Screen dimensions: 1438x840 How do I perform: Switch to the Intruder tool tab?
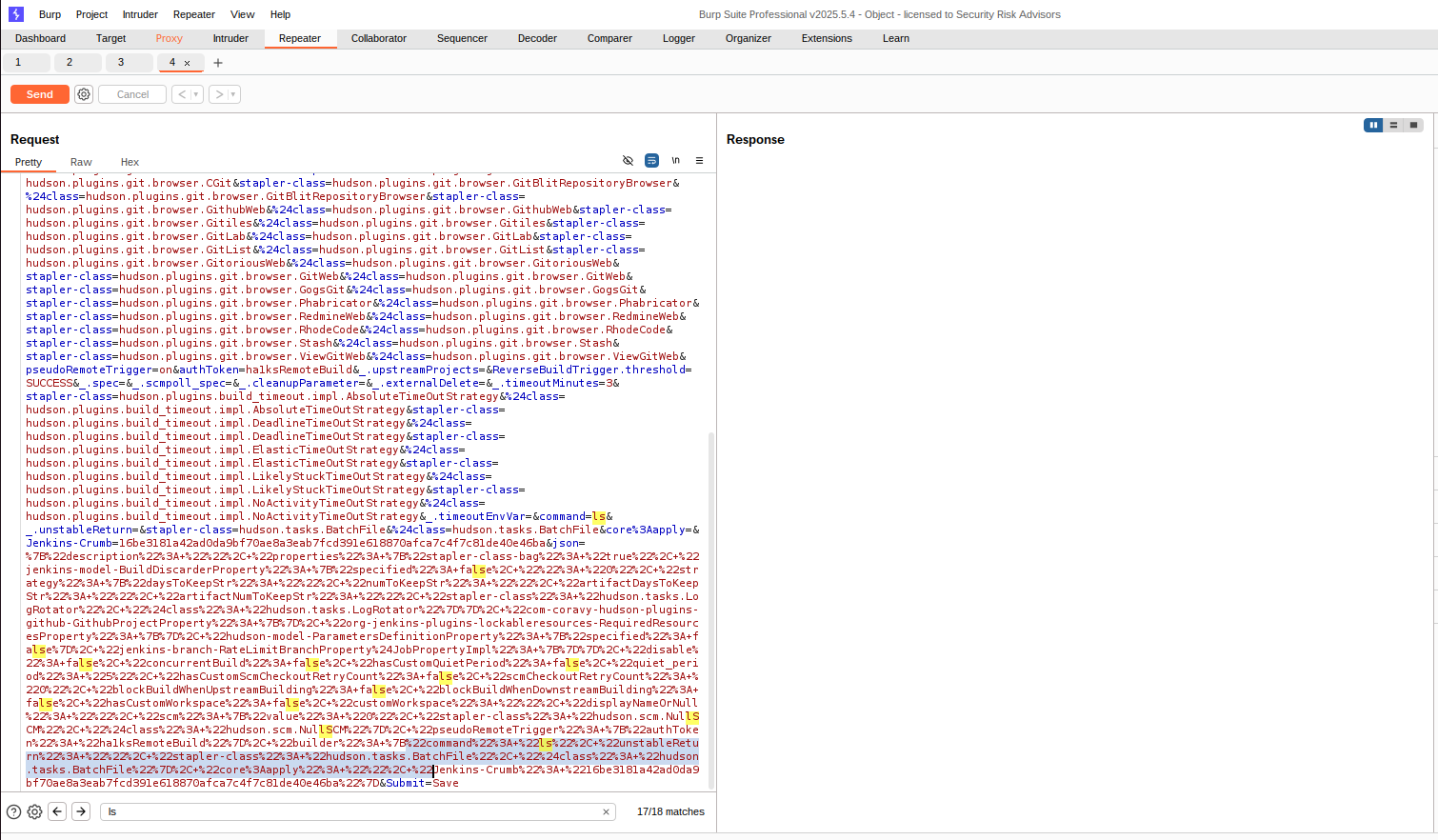click(x=230, y=38)
